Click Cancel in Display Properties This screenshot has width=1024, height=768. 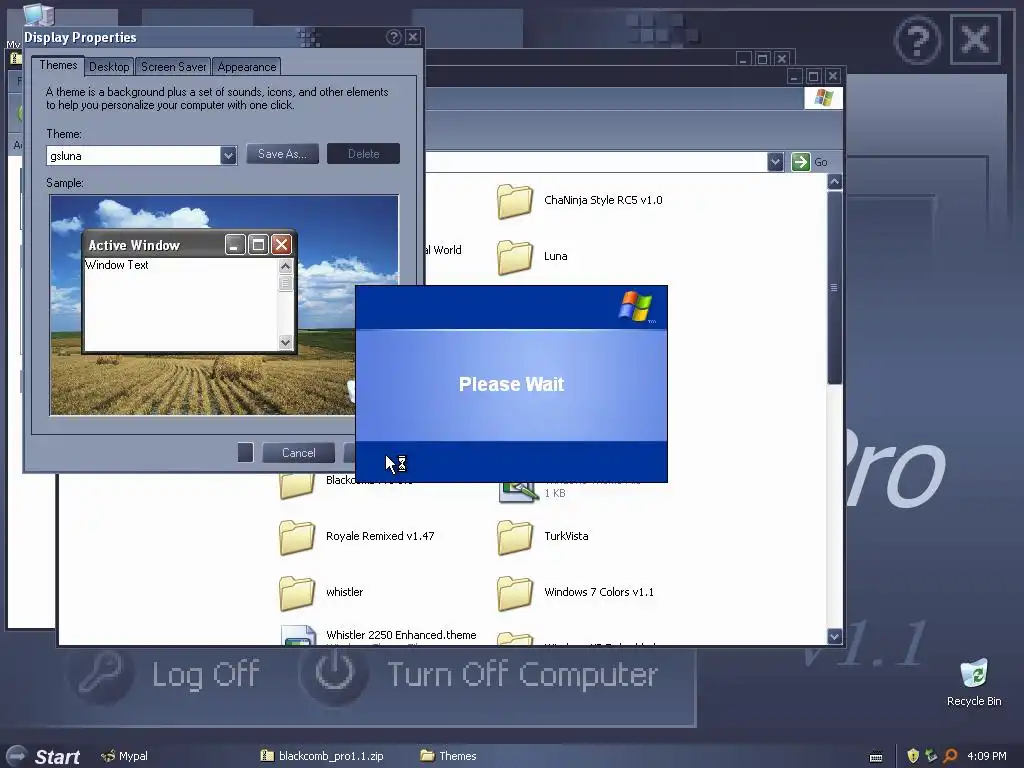298,453
